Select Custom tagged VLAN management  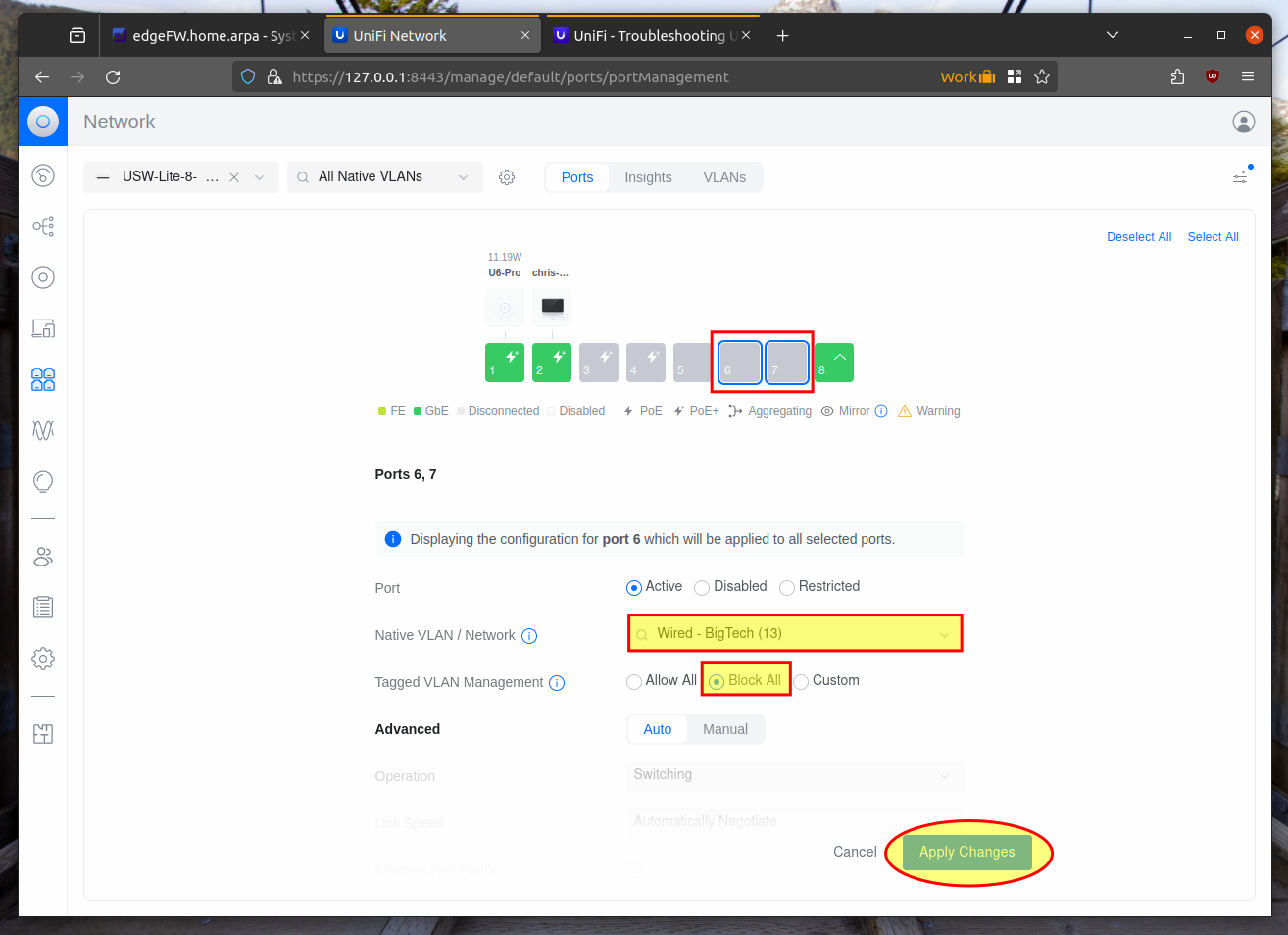801,682
